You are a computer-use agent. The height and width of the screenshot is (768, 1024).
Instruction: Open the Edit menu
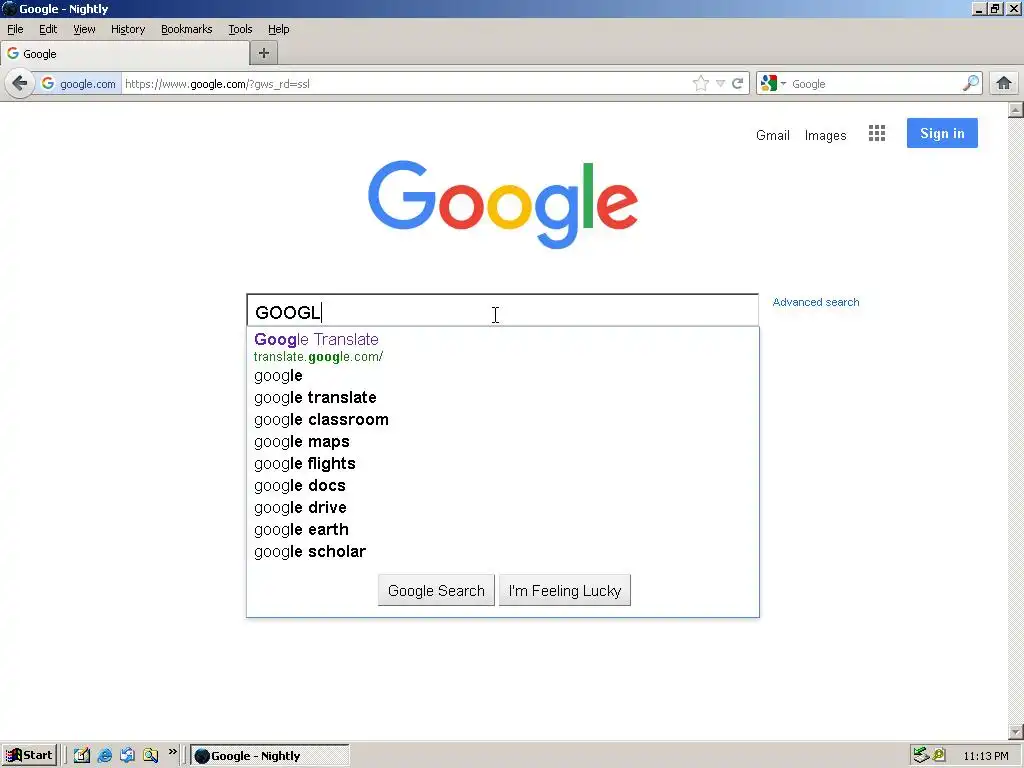click(48, 29)
